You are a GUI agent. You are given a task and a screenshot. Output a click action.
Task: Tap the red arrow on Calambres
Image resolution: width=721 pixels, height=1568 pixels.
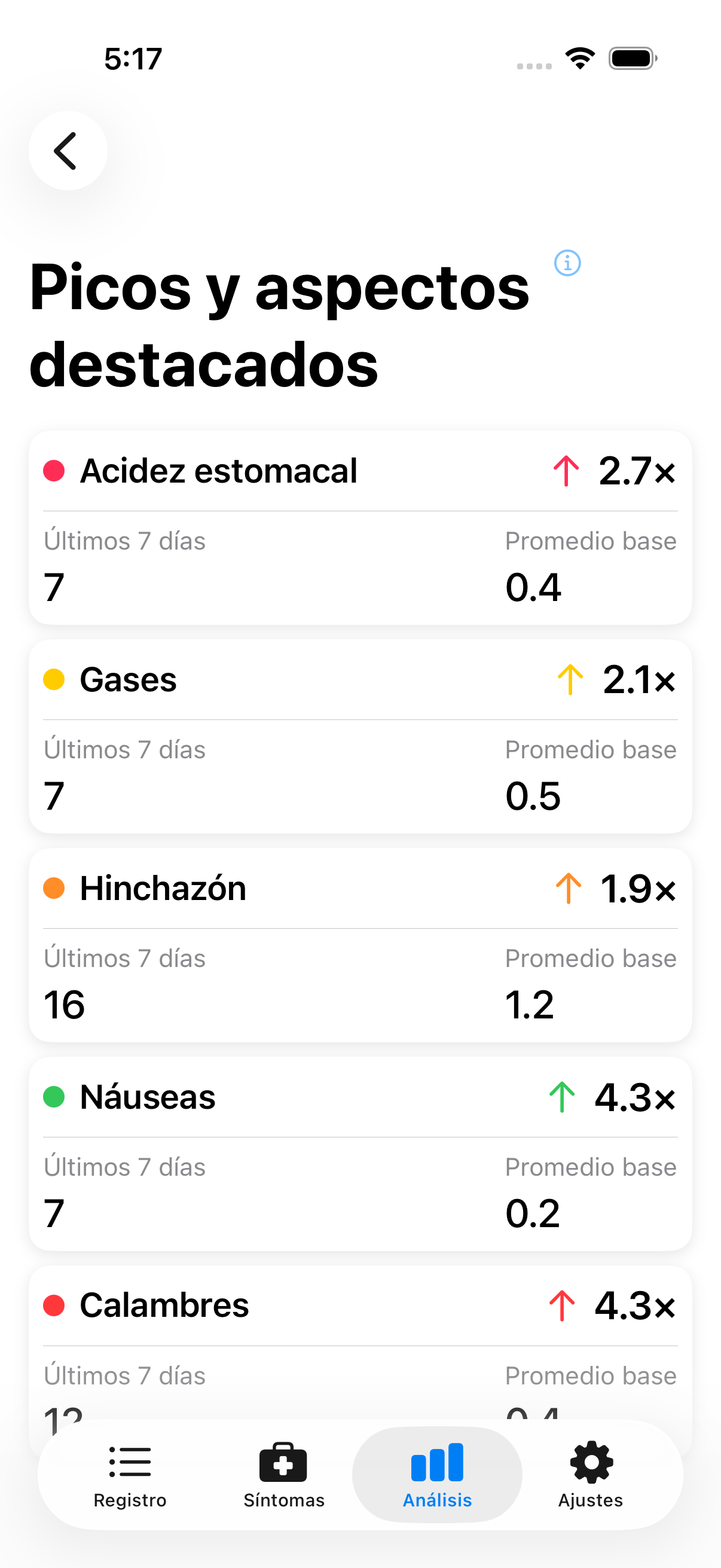coord(561,1306)
